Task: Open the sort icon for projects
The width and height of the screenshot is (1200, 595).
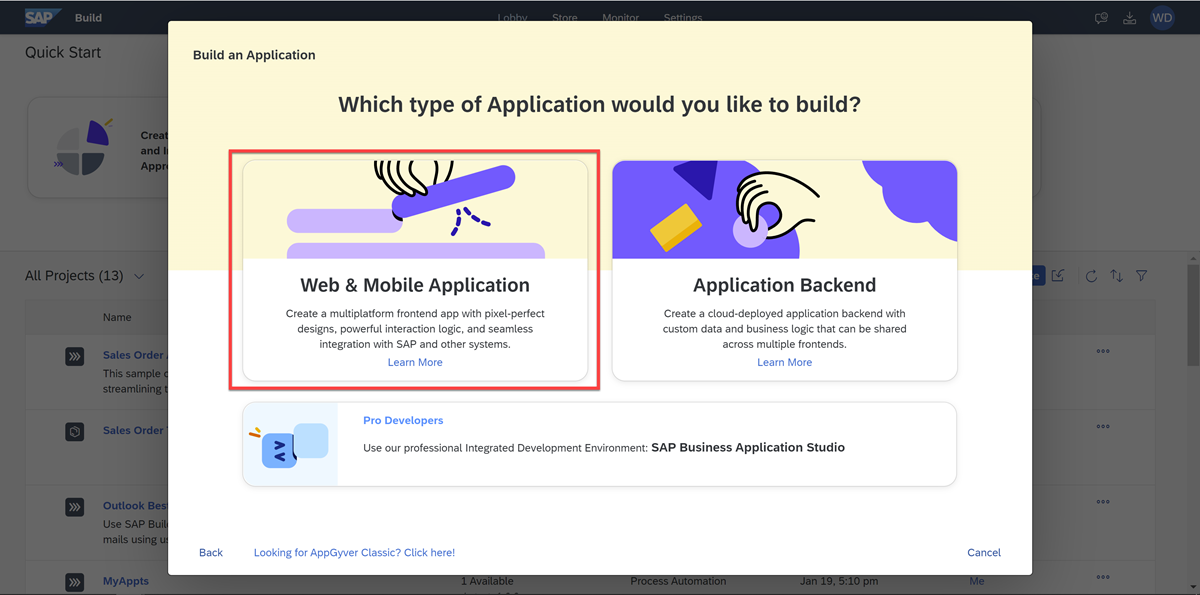Action: pyautogui.click(x=1116, y=276)
